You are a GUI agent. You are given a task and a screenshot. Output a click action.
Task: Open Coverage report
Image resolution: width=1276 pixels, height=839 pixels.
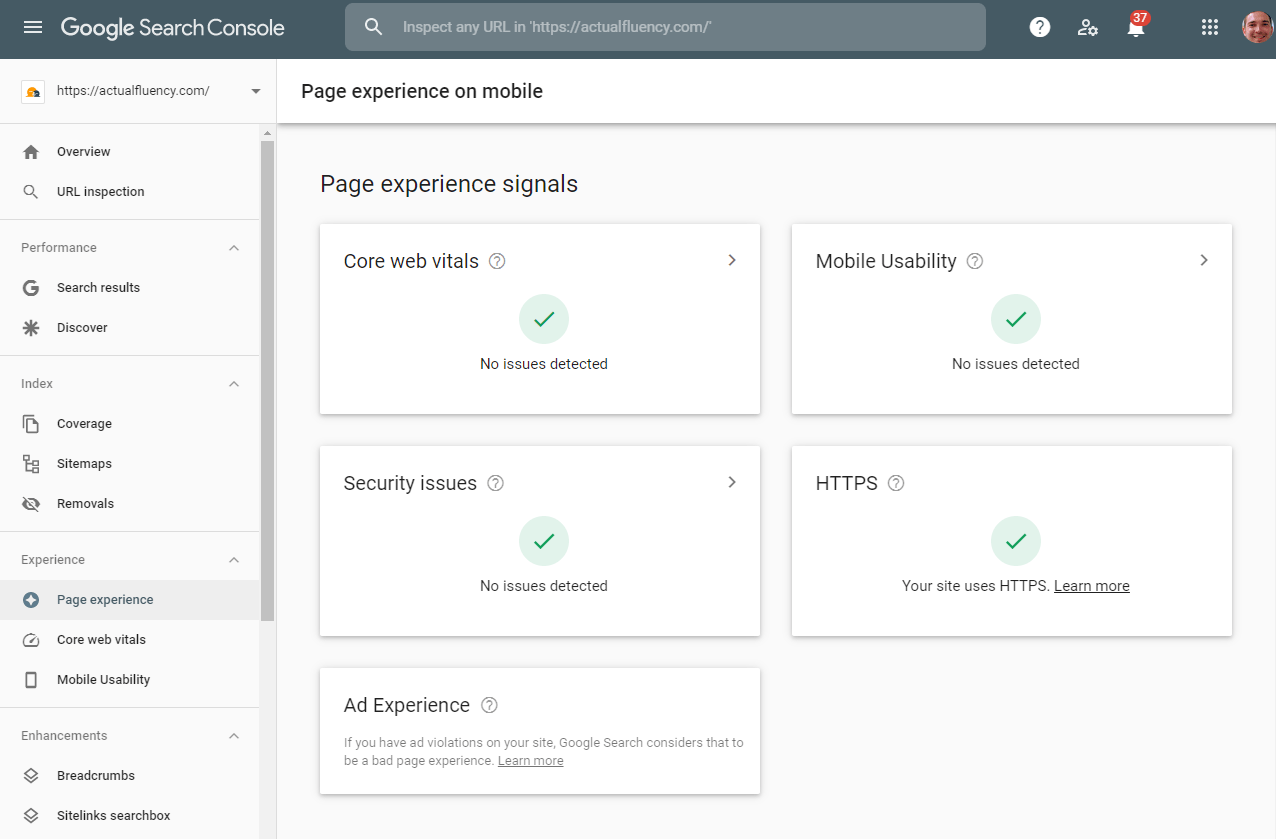pyautogui.click(x=130, y=424)
